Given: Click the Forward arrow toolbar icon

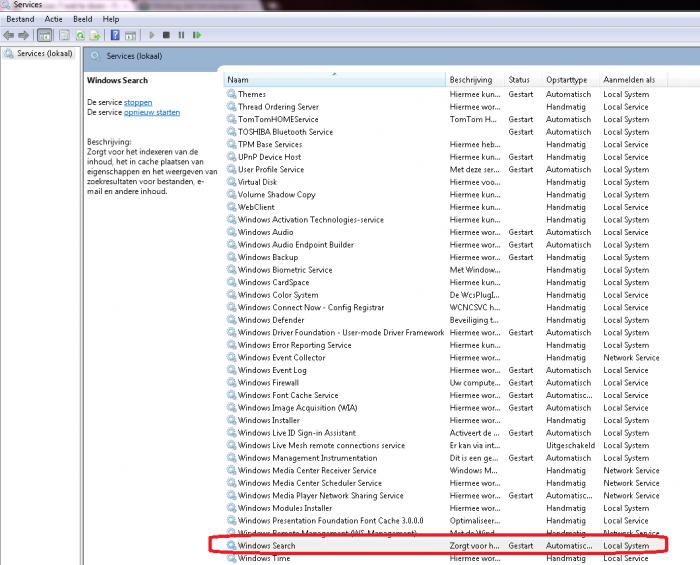Looking at the screenshot, I should click(23, 35).
